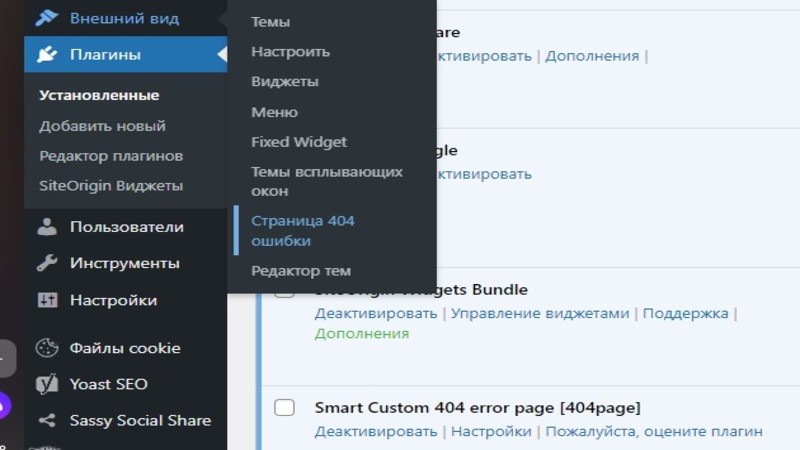Image resolution: width=800 pixels, height=450 pixels.
Task: Click the Plugins plug icon
Action: click(x=47, y=54)
